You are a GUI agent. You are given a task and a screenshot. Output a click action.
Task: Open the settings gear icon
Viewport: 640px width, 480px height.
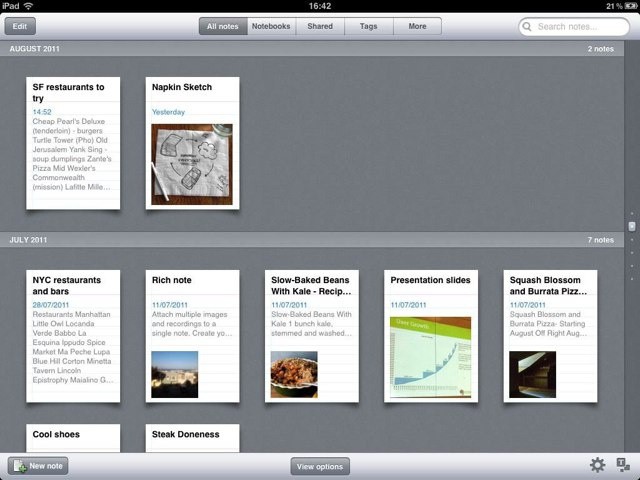[x=597, y=465]
